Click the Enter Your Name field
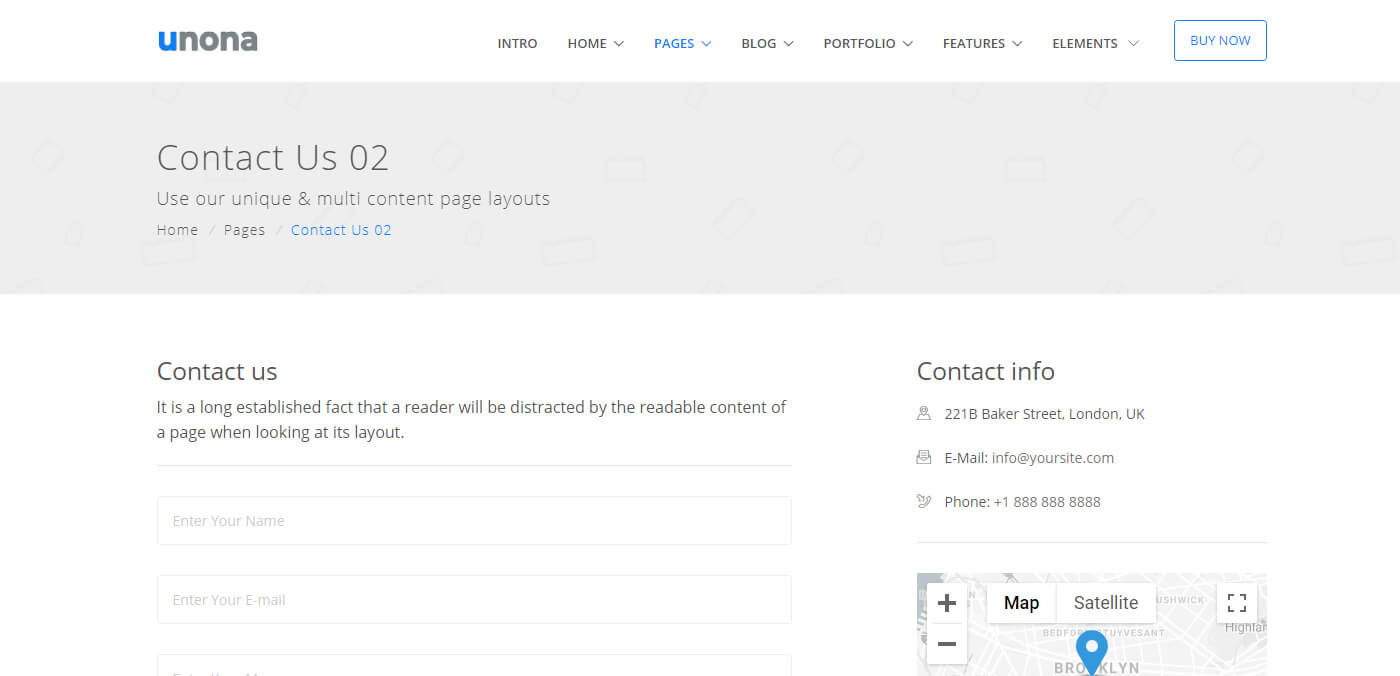The width and height of the screenshot is (1400, 676). [474, 521]
